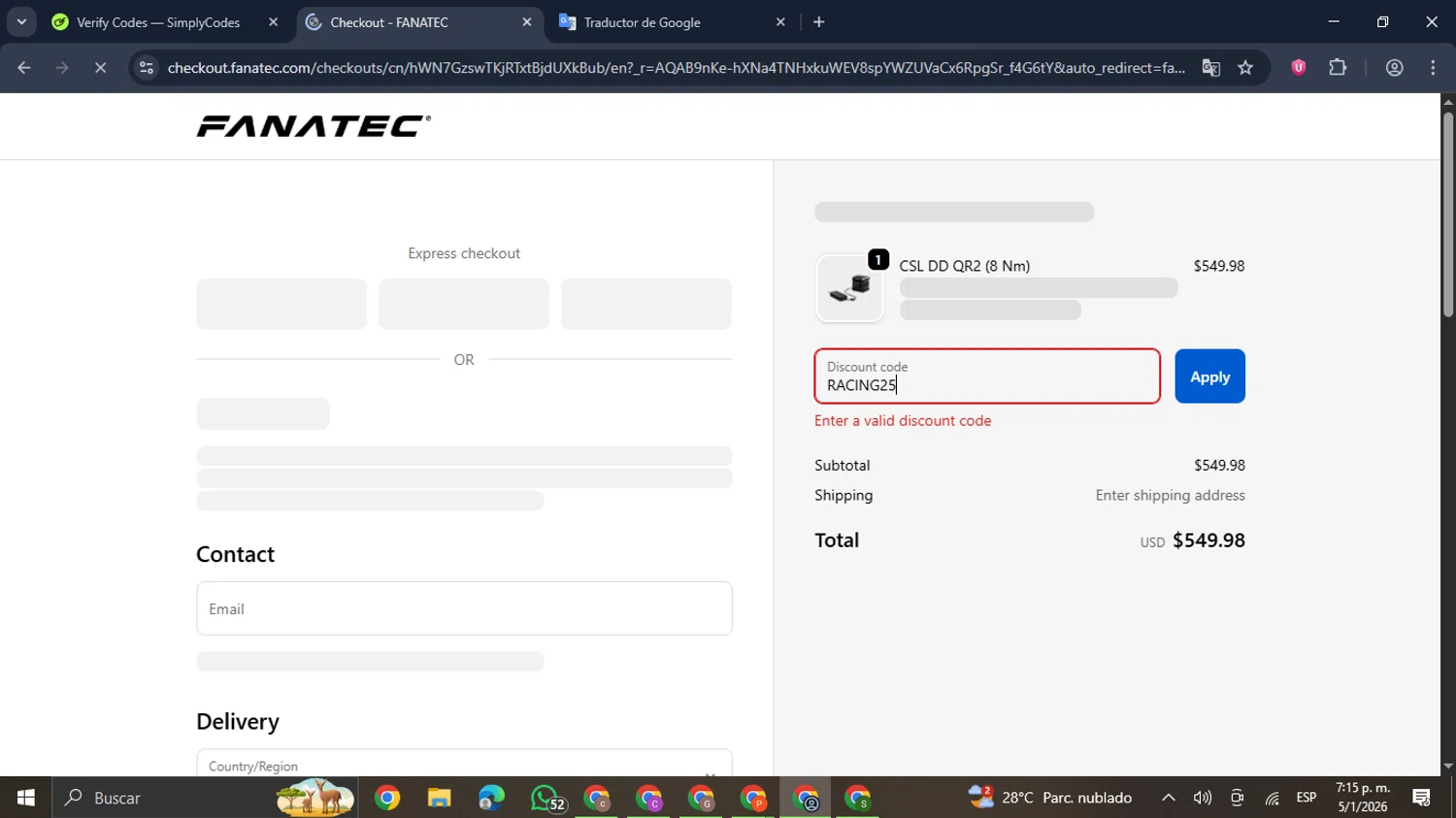Viewport: 1456px width, 818px height.
Task: Bookmark this page with the star
Action: click(x=1245, y=68)
